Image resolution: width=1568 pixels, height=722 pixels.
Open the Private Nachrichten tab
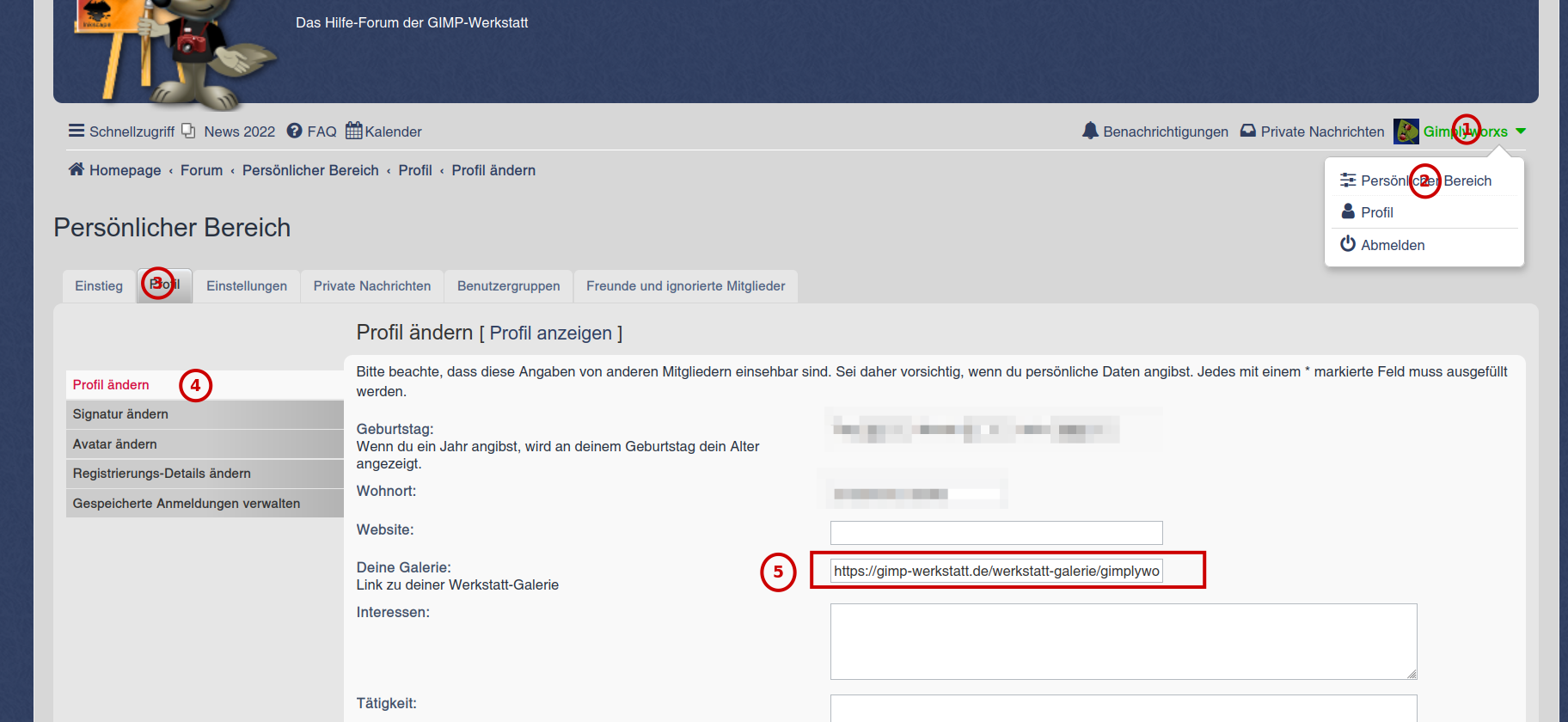[x=372, y=286]
